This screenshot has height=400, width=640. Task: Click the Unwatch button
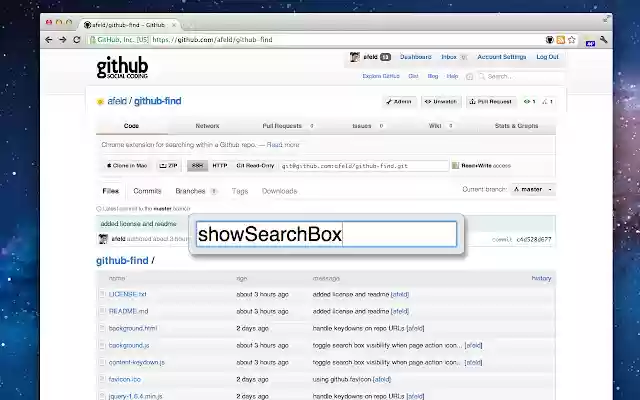point(441,102)
